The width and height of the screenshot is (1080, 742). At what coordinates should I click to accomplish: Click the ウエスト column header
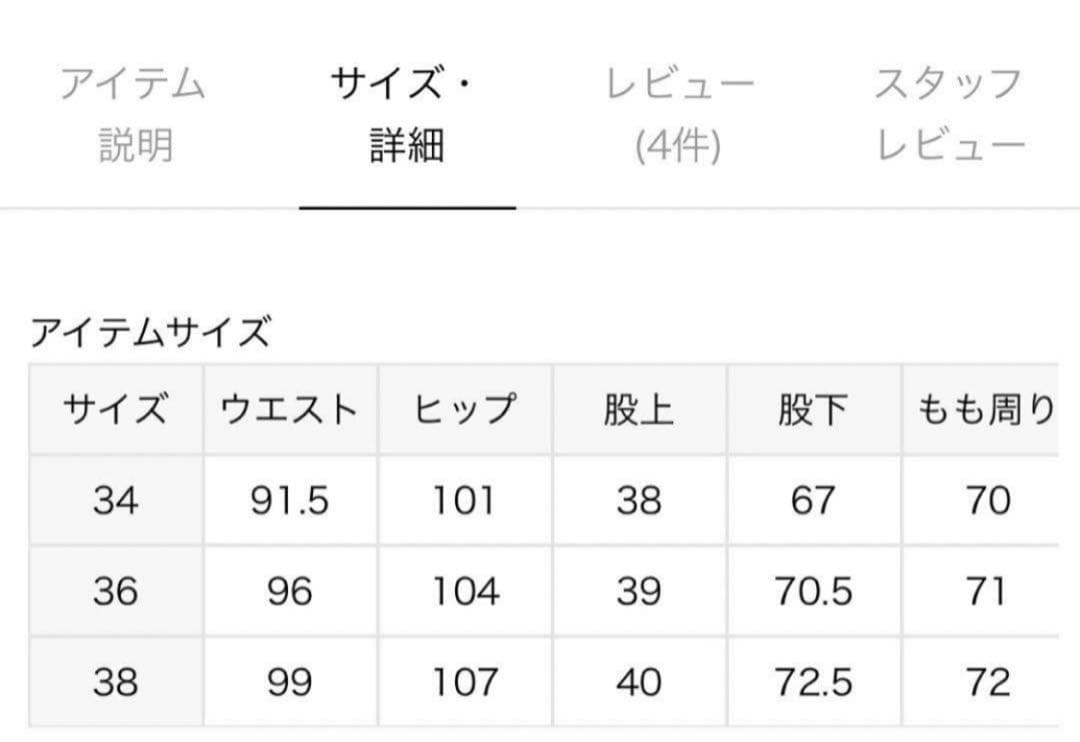[x=288, y=407]
